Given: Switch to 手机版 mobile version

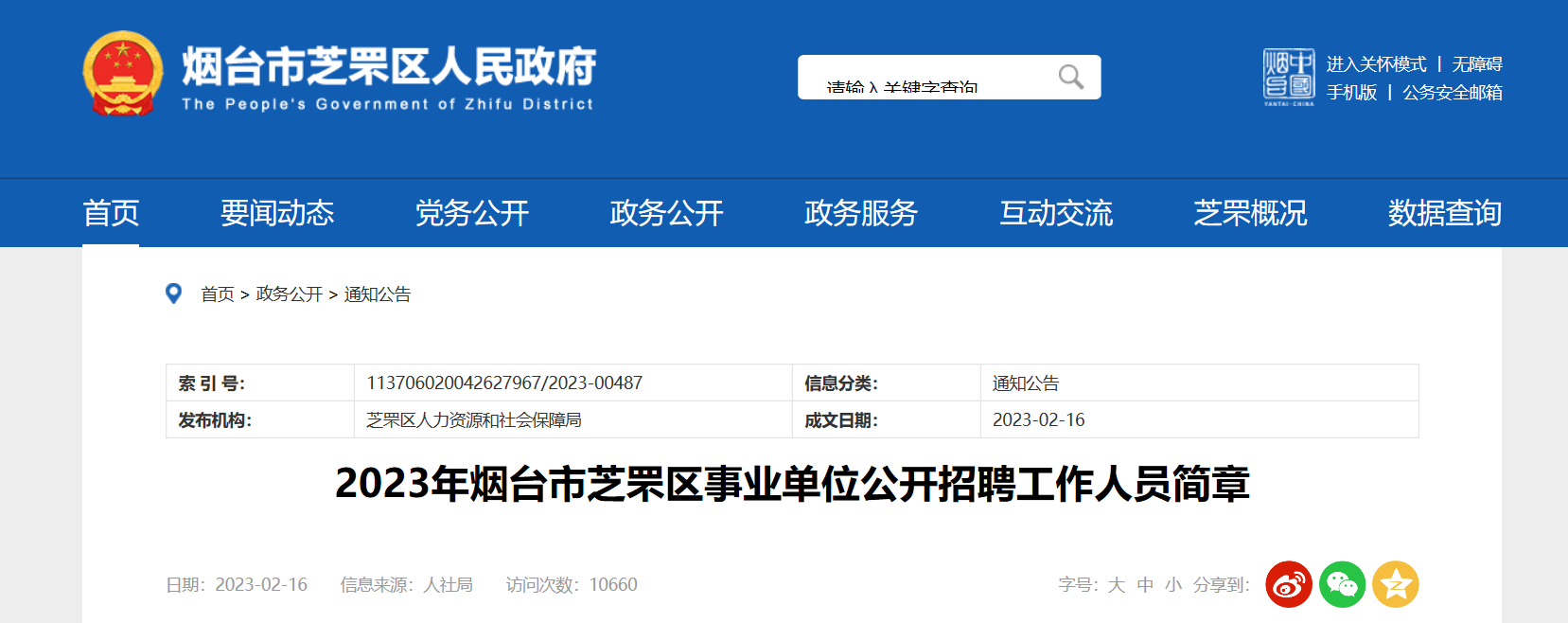Looking at the screenshot, I should tap(1351, 93).
